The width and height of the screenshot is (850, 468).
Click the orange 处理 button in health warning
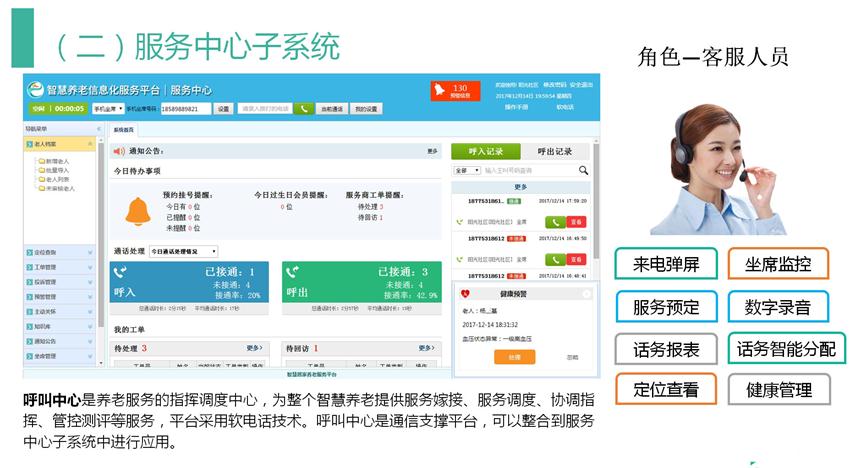[x=514, y=357]
